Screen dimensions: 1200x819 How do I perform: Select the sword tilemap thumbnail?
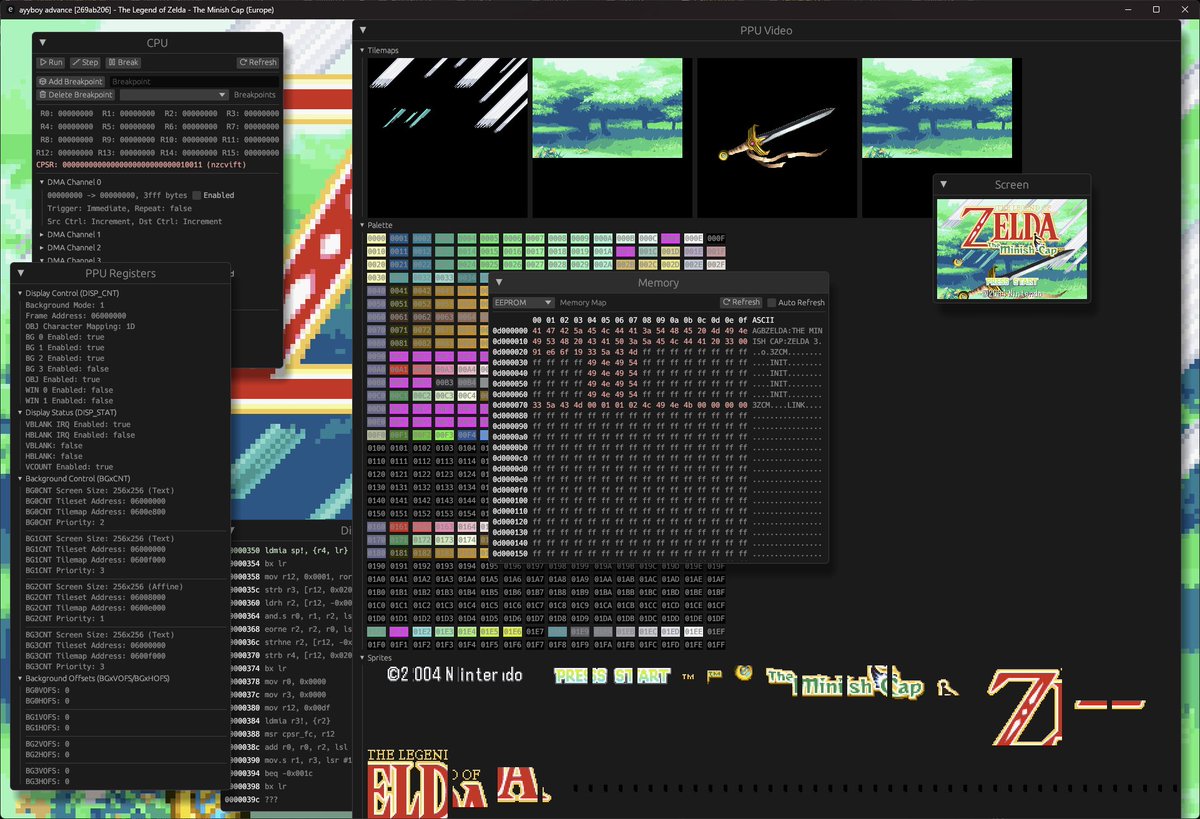777,137
